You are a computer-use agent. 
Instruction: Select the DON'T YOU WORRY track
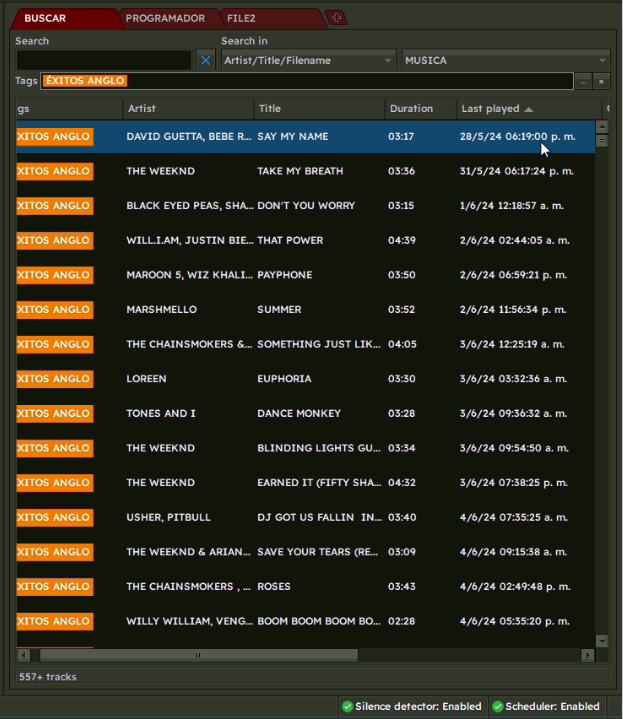306,205
